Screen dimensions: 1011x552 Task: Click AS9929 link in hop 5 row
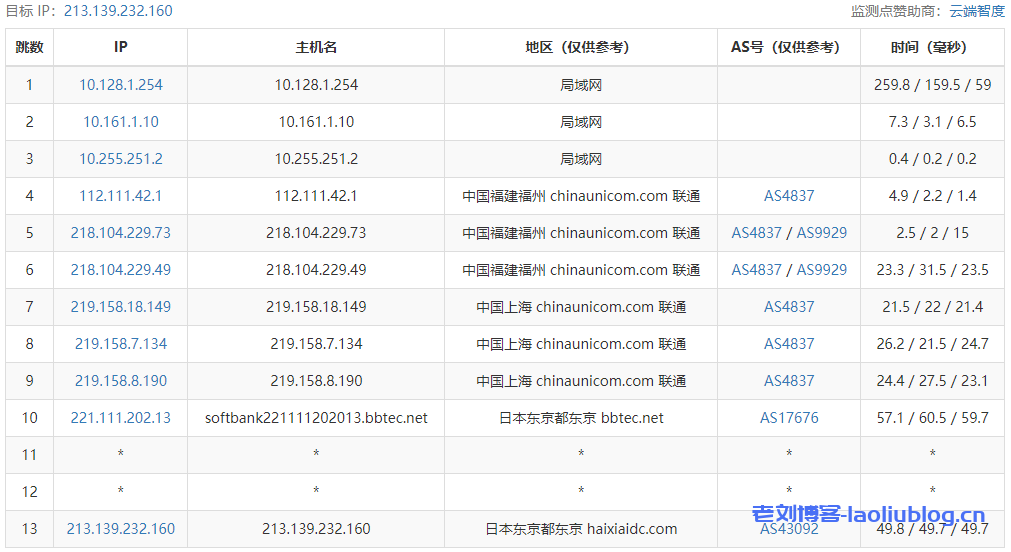(x=821, y=233)
